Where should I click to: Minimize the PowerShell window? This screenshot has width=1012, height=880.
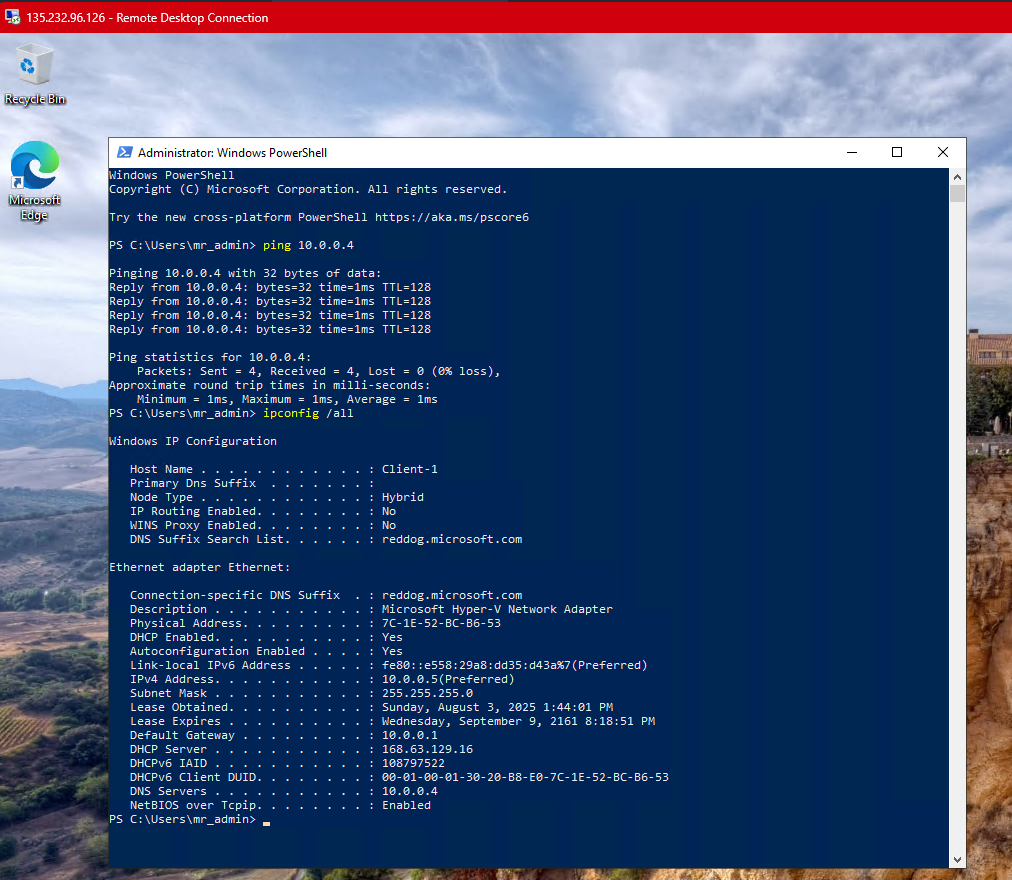tap(852, 152)
